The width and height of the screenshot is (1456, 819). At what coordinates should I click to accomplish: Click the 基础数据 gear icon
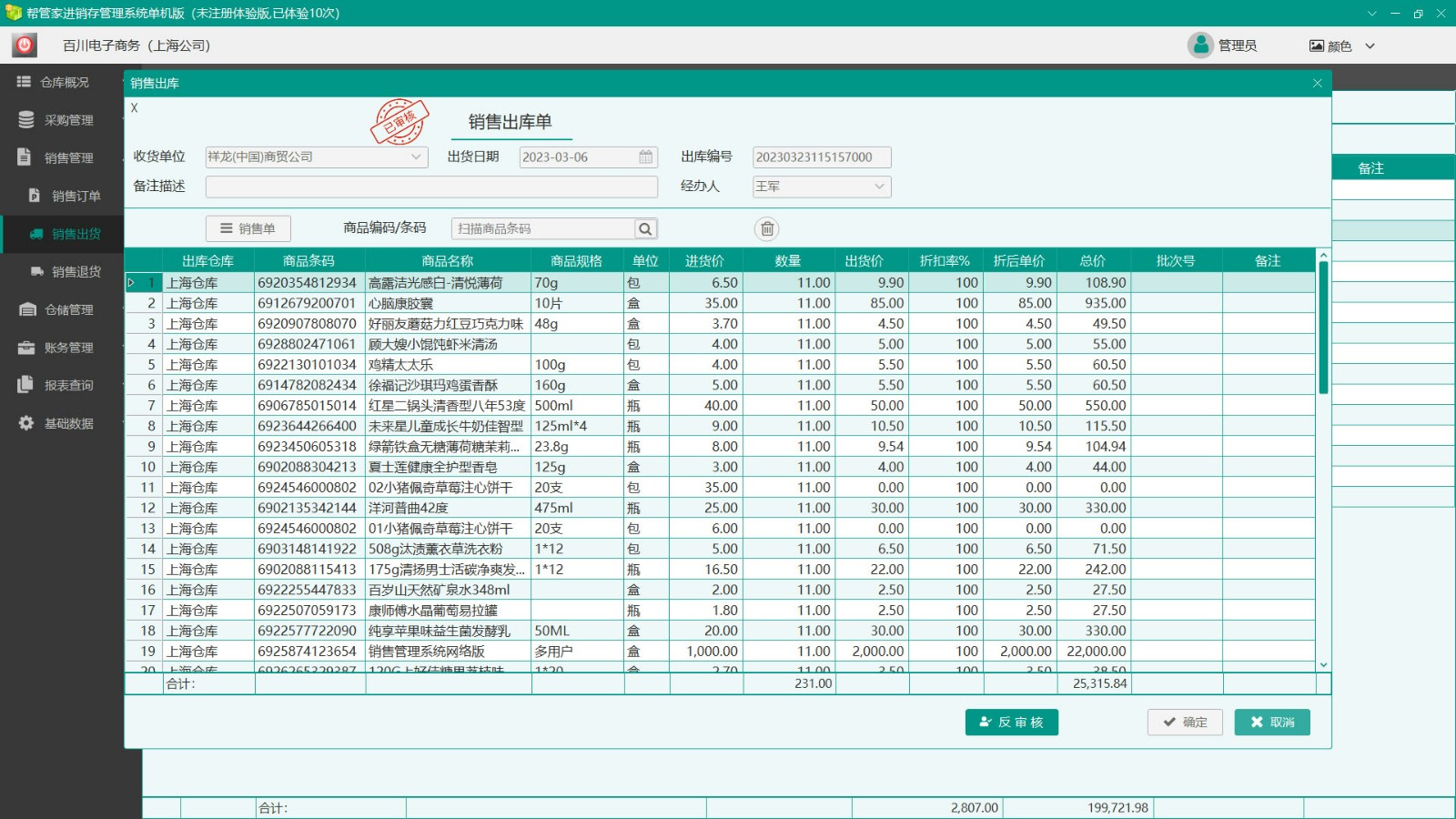(x=26, y=423)
